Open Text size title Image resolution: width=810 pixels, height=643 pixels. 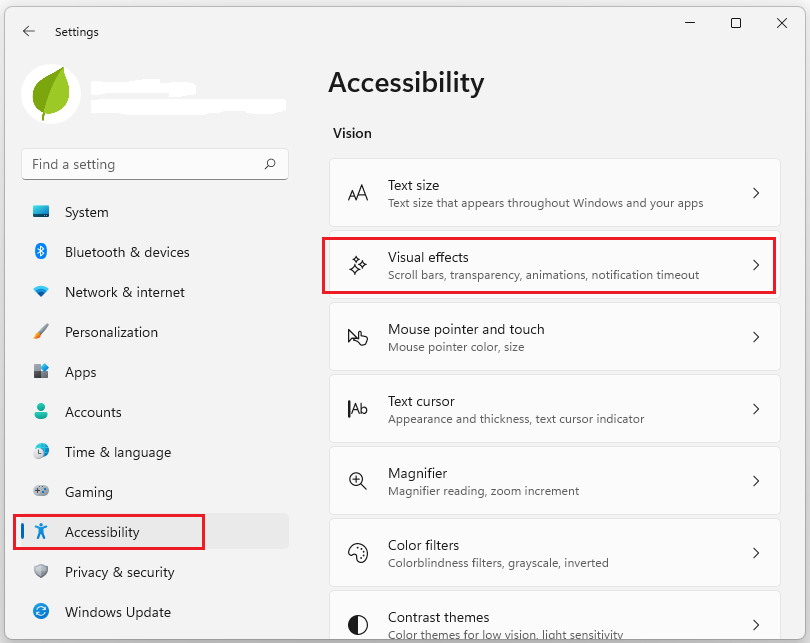(x=413, y=185)
